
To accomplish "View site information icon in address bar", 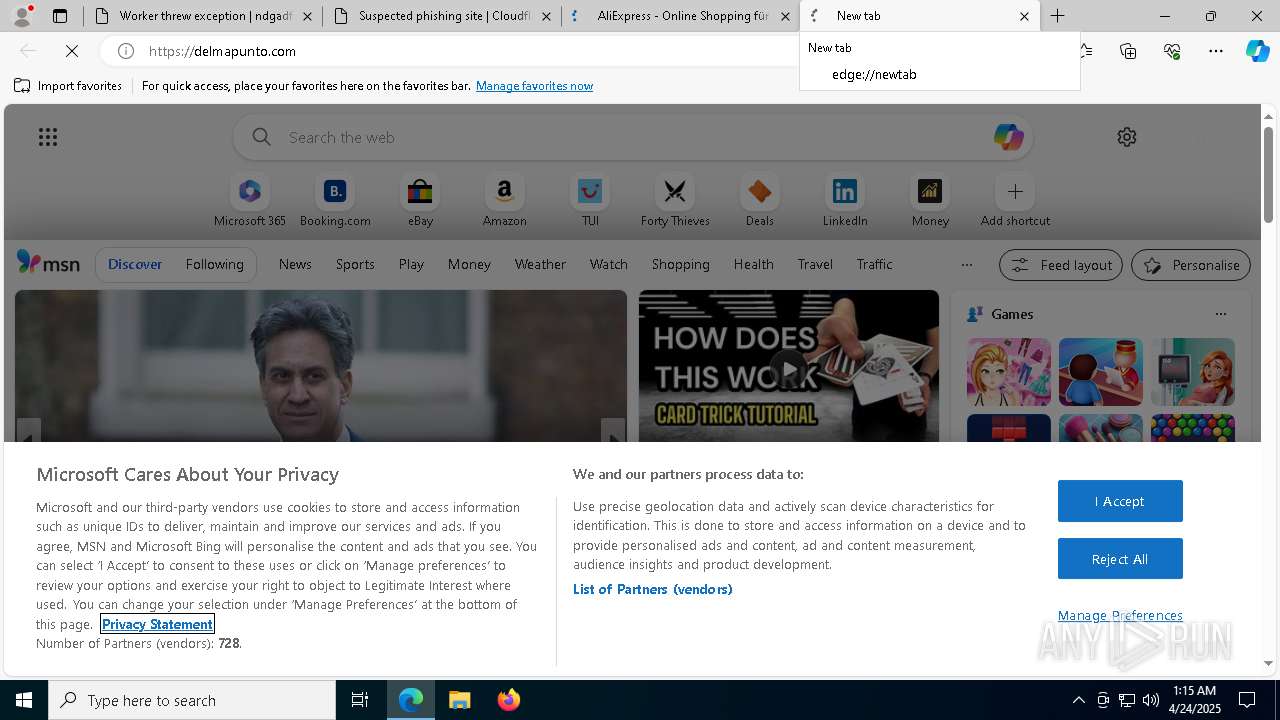I will coord(126,51).
